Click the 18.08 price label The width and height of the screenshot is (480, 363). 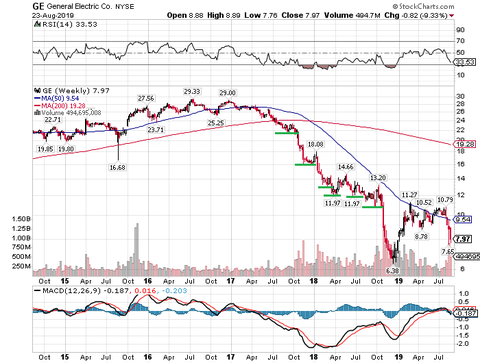[315, 144]
